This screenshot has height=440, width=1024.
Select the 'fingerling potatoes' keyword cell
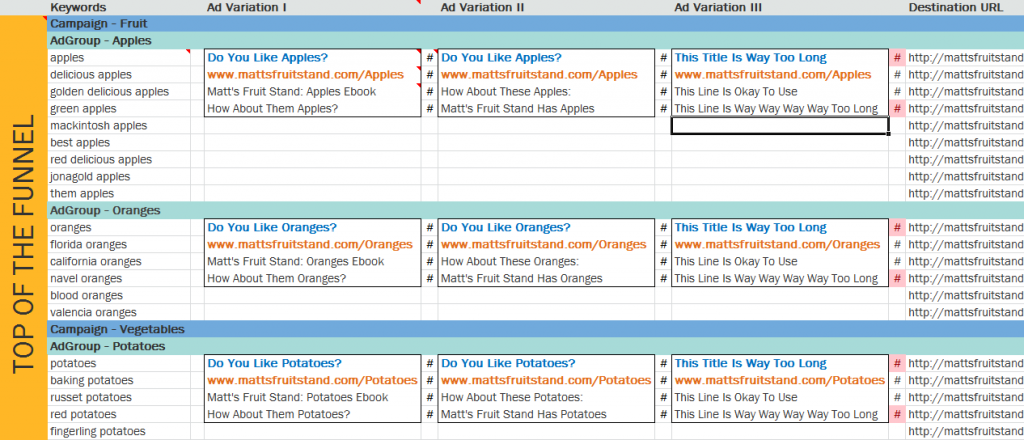pyautogui.click(x=98, y=431)
